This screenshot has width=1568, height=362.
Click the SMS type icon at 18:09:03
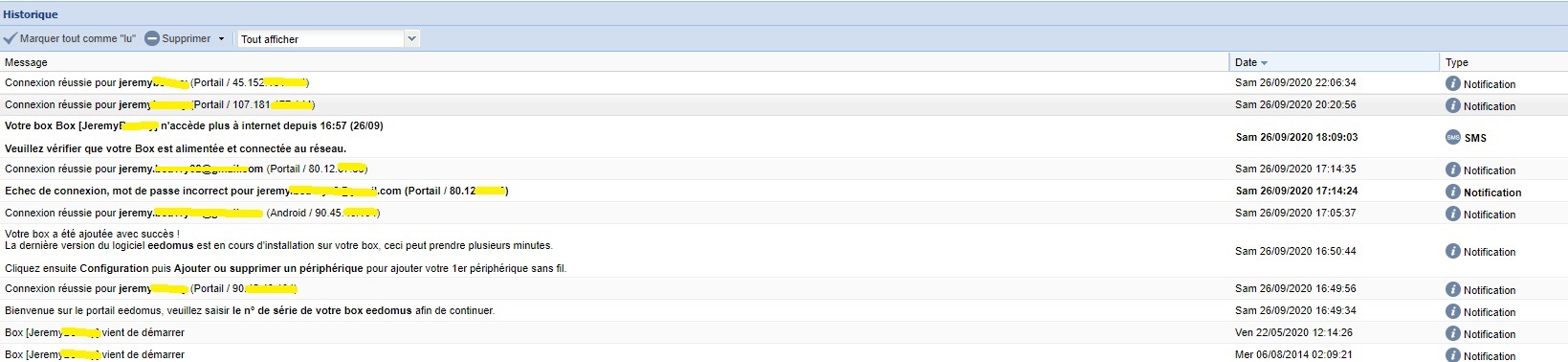1453,137
